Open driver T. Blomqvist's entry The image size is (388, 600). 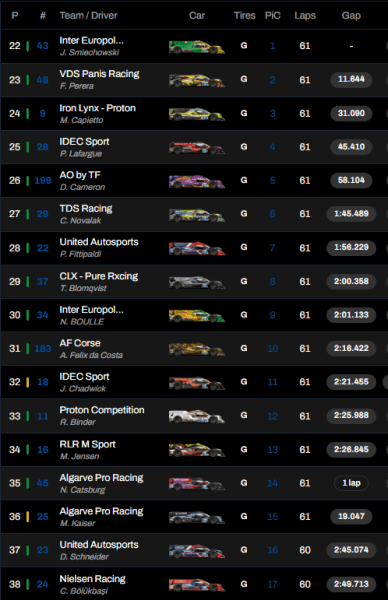coord(83,288)
